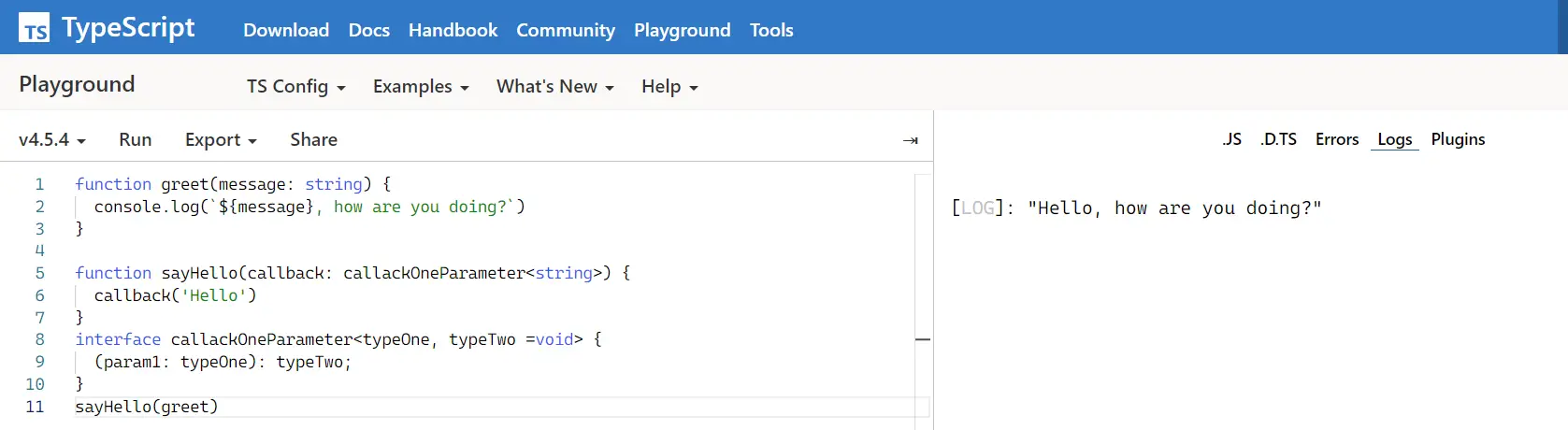The width and height of the screenshot is (1568, 430).
Task: Switch to the .D.TS tab
Action: [x=1278, y=139]
